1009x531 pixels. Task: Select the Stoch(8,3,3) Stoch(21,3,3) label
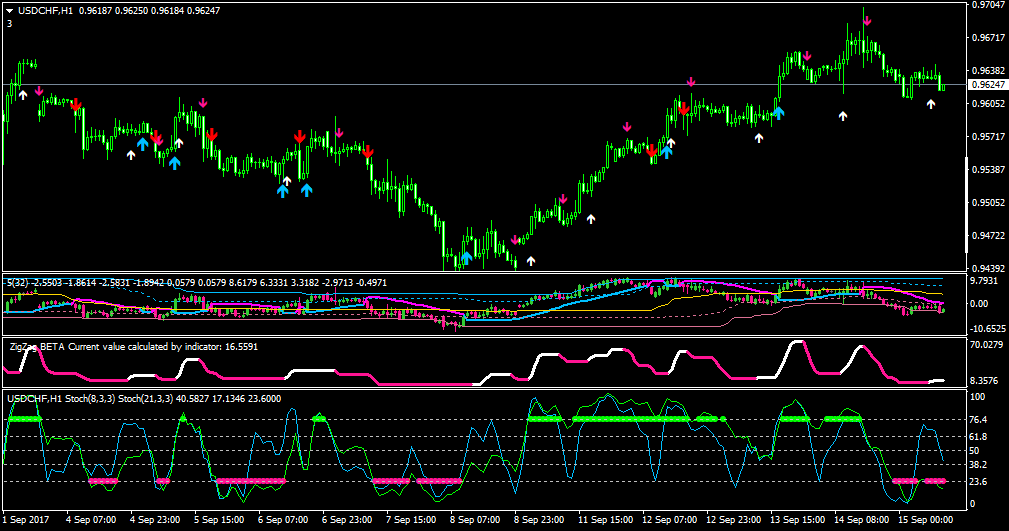coord(144,399)
